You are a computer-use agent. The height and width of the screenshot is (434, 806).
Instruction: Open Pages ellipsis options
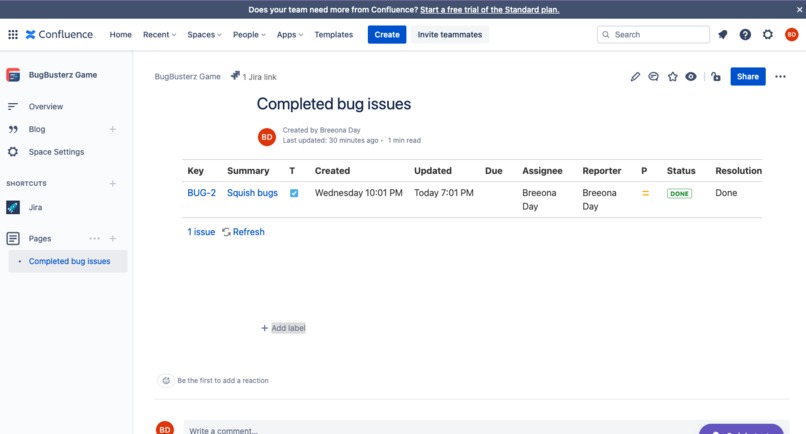95,239
